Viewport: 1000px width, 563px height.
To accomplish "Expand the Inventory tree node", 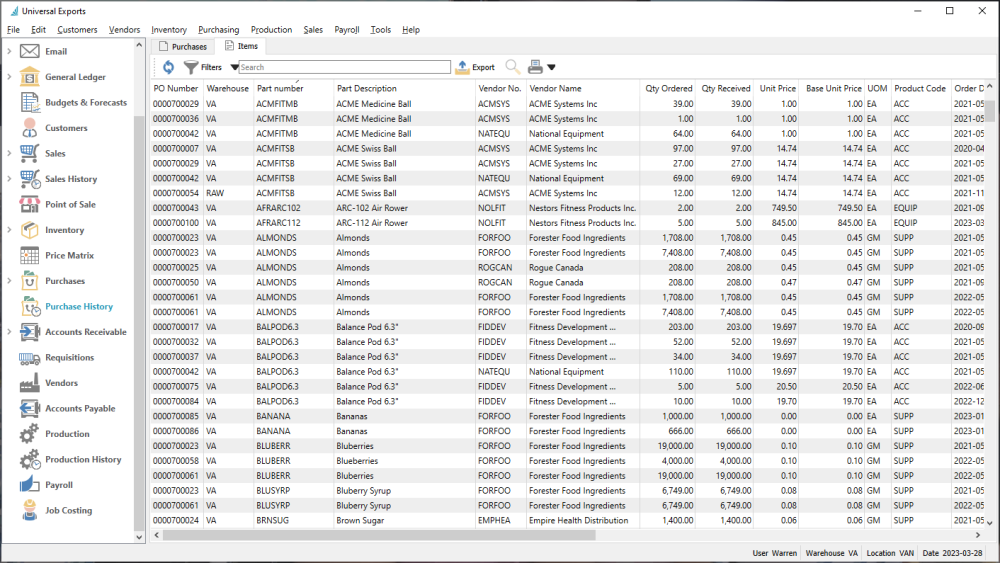I will [9, 230].
